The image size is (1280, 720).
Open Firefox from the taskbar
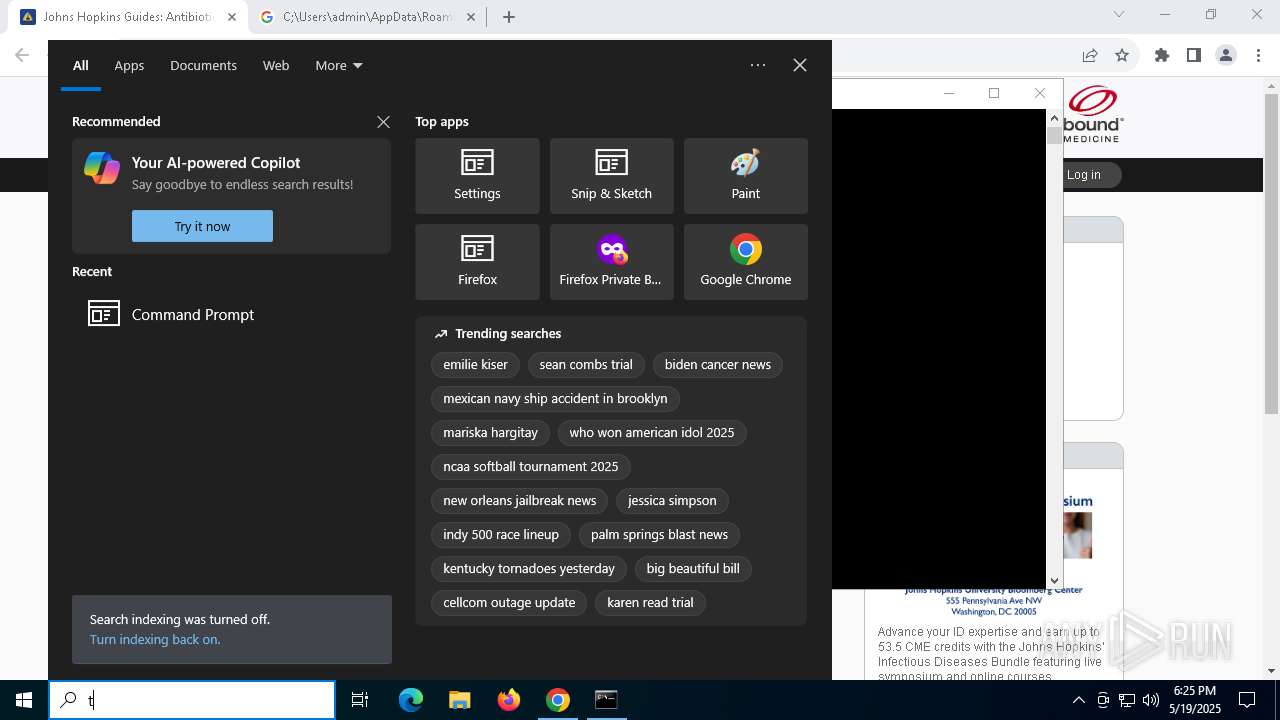point(509,700)
